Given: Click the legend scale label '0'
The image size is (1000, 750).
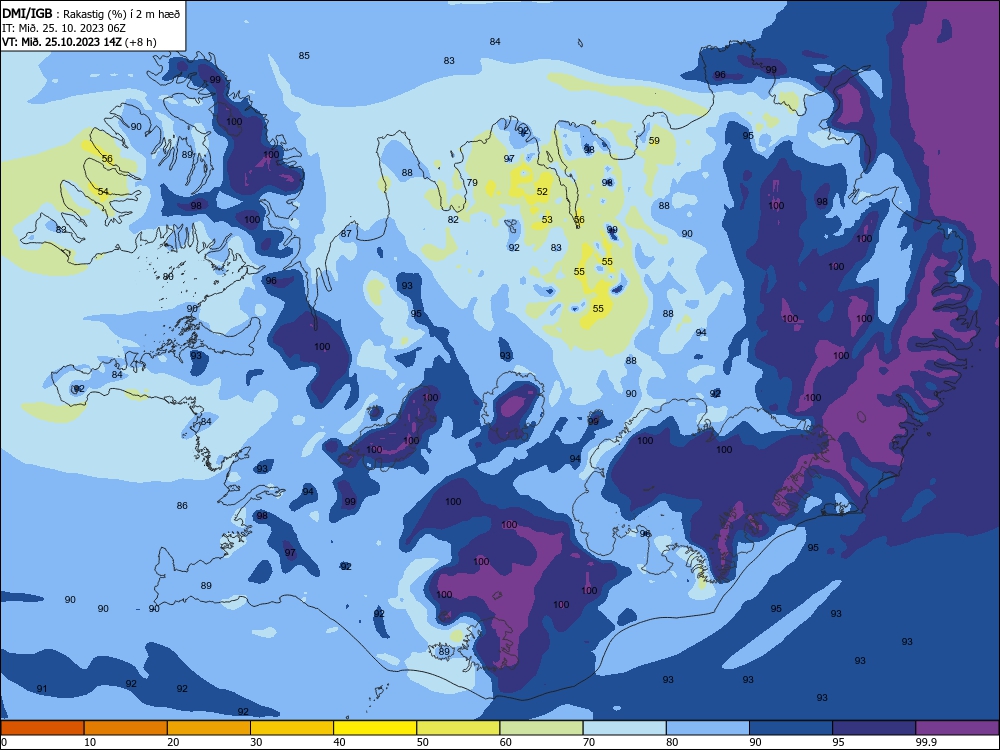Looking at the screenshot, I should tap(4, 742).
